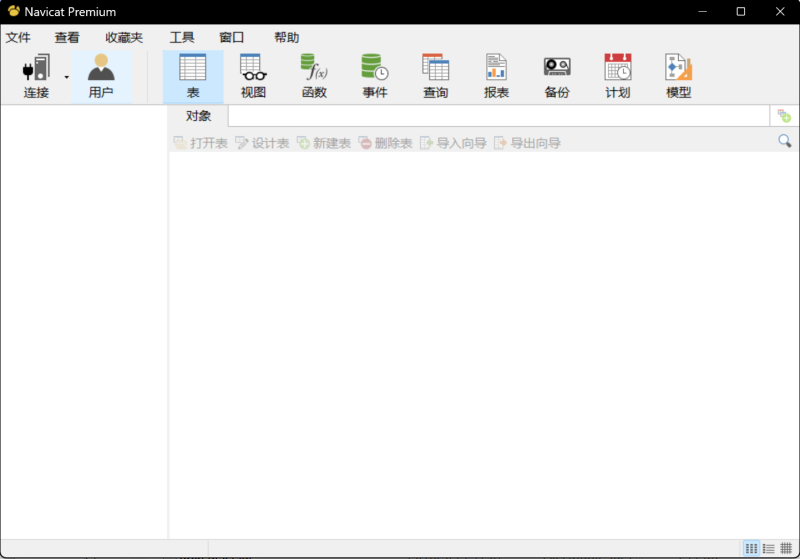Maximize the Navicat Premium window
The image size is (800, 559).
pos(741,11)
